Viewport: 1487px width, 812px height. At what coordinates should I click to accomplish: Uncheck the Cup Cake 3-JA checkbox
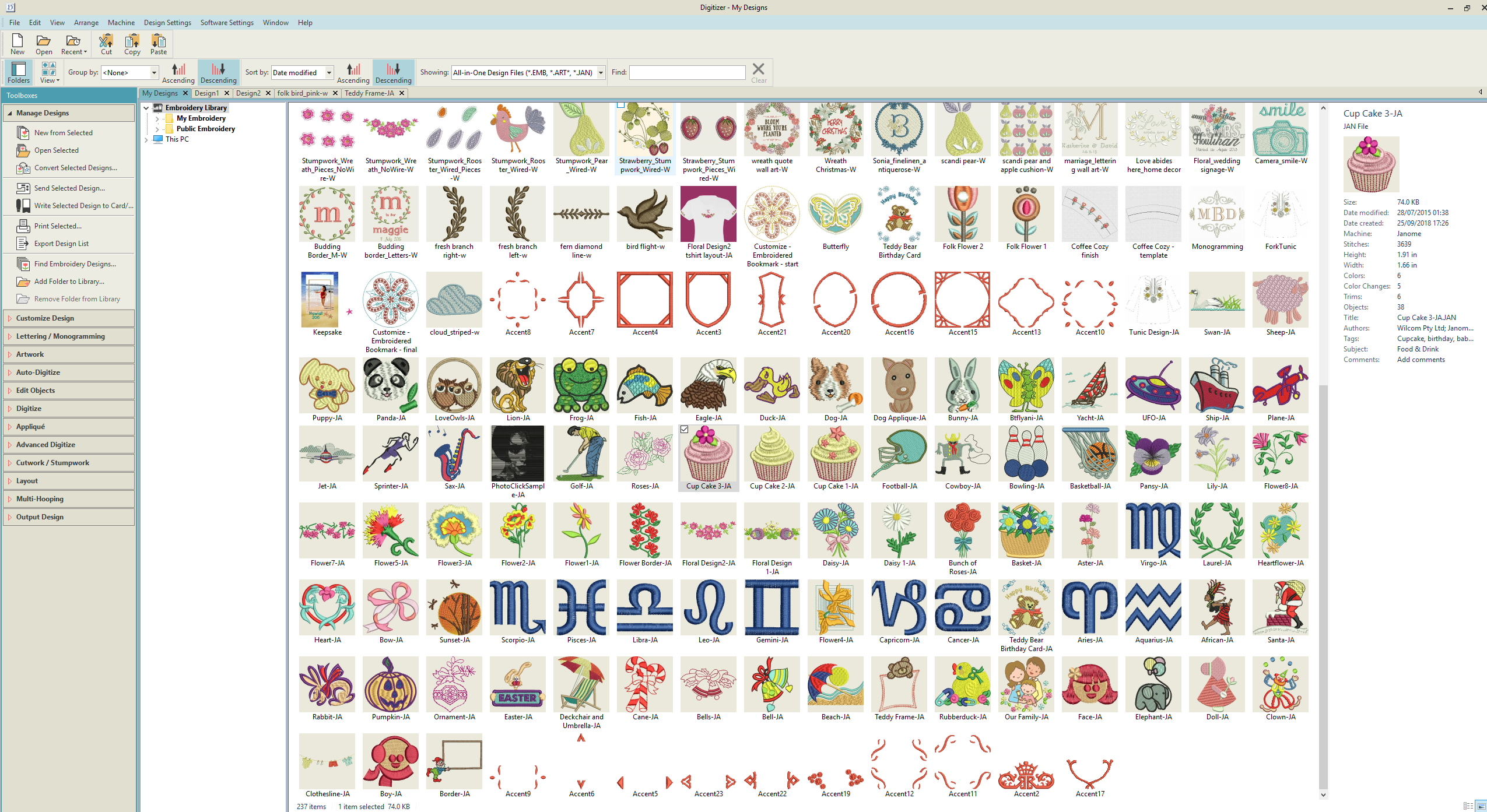click(685, 430)
